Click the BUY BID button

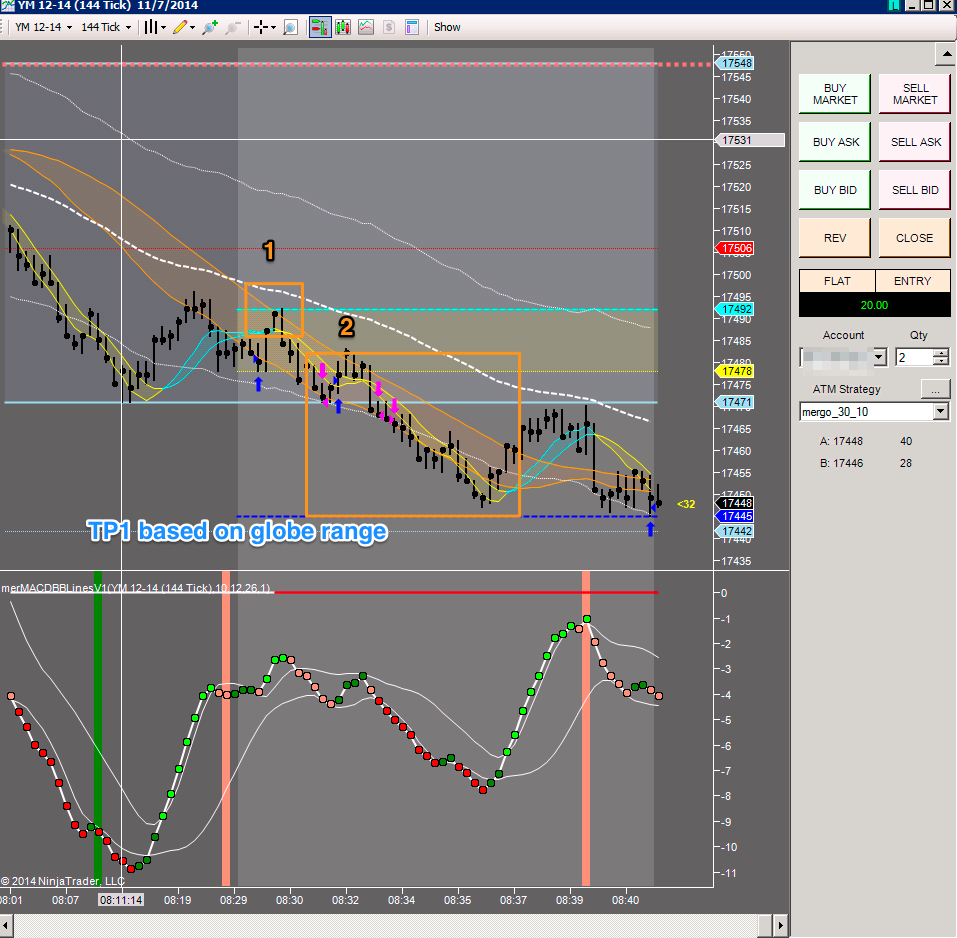834,190
